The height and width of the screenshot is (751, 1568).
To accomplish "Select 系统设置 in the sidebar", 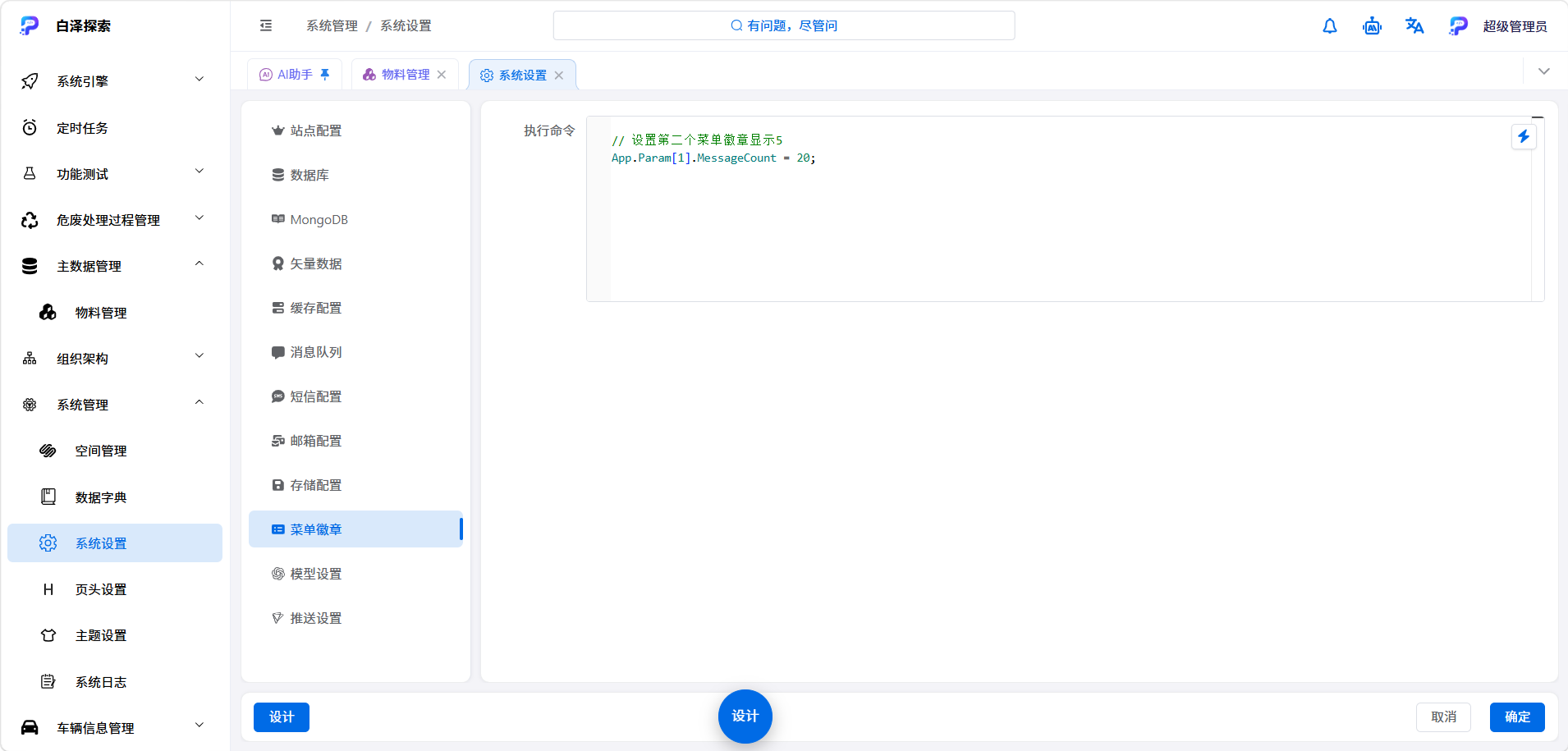I will 115,543.
